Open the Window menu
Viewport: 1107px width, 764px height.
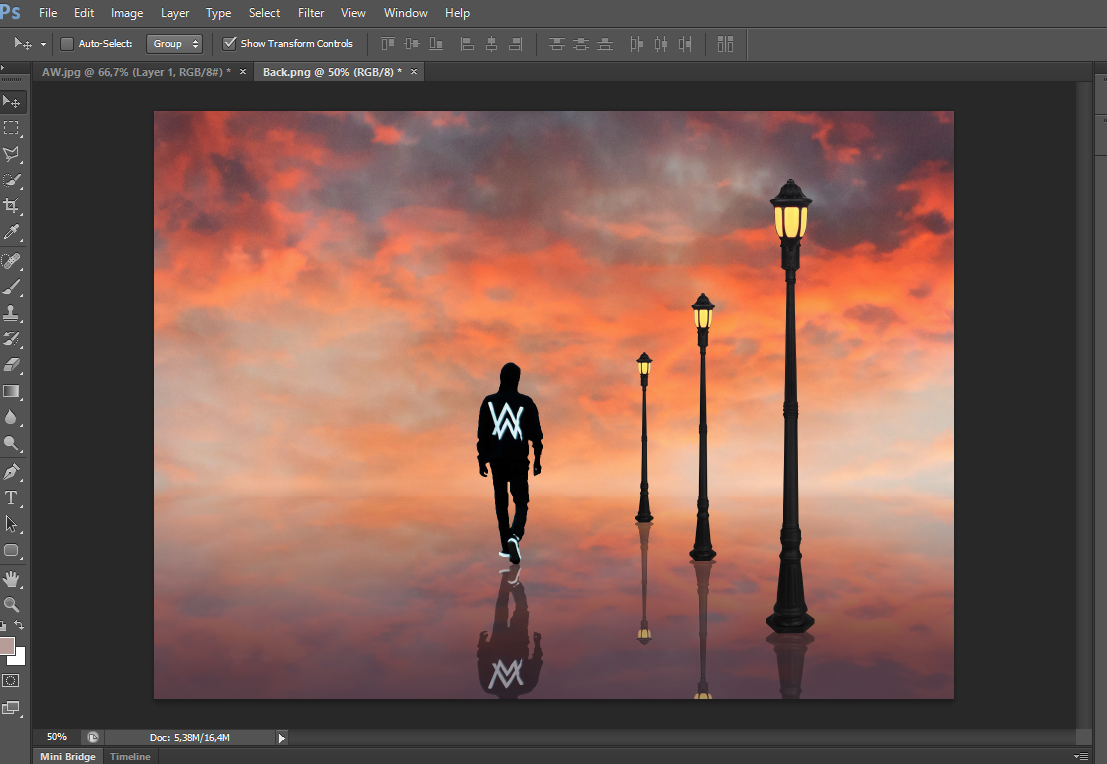pos(405,13)
